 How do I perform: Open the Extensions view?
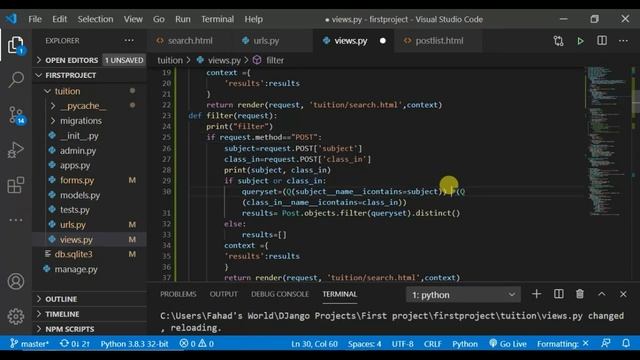pyautogui.click(x=16, y=185)
